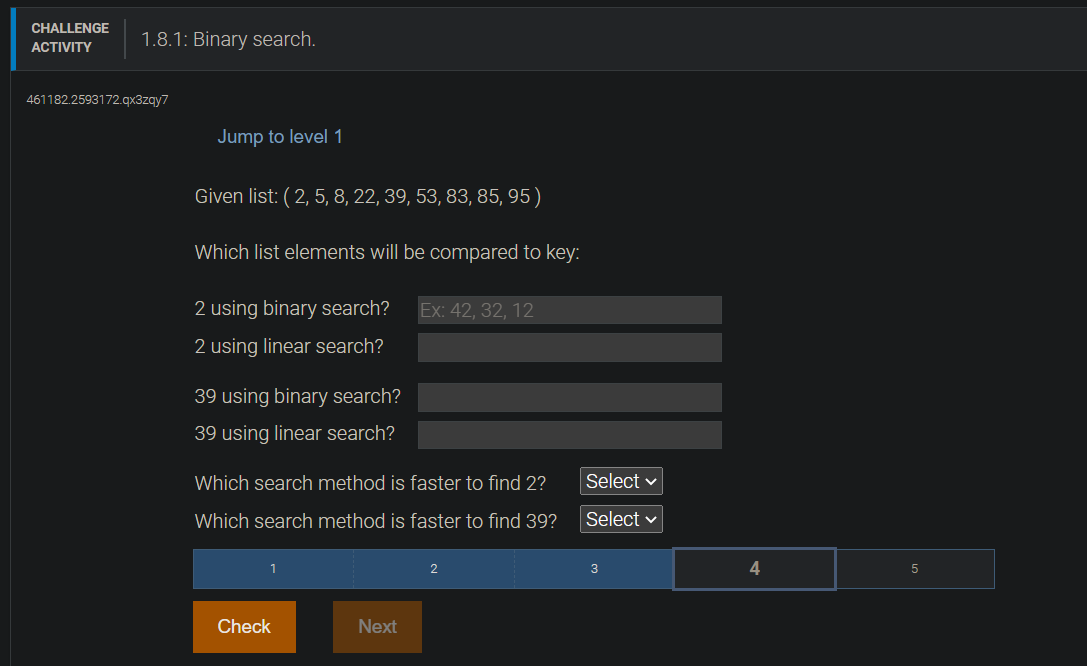Click the field showing placeholder 'Ex: 42, 32, 12'
The image size is (1087, 666).
569,310
